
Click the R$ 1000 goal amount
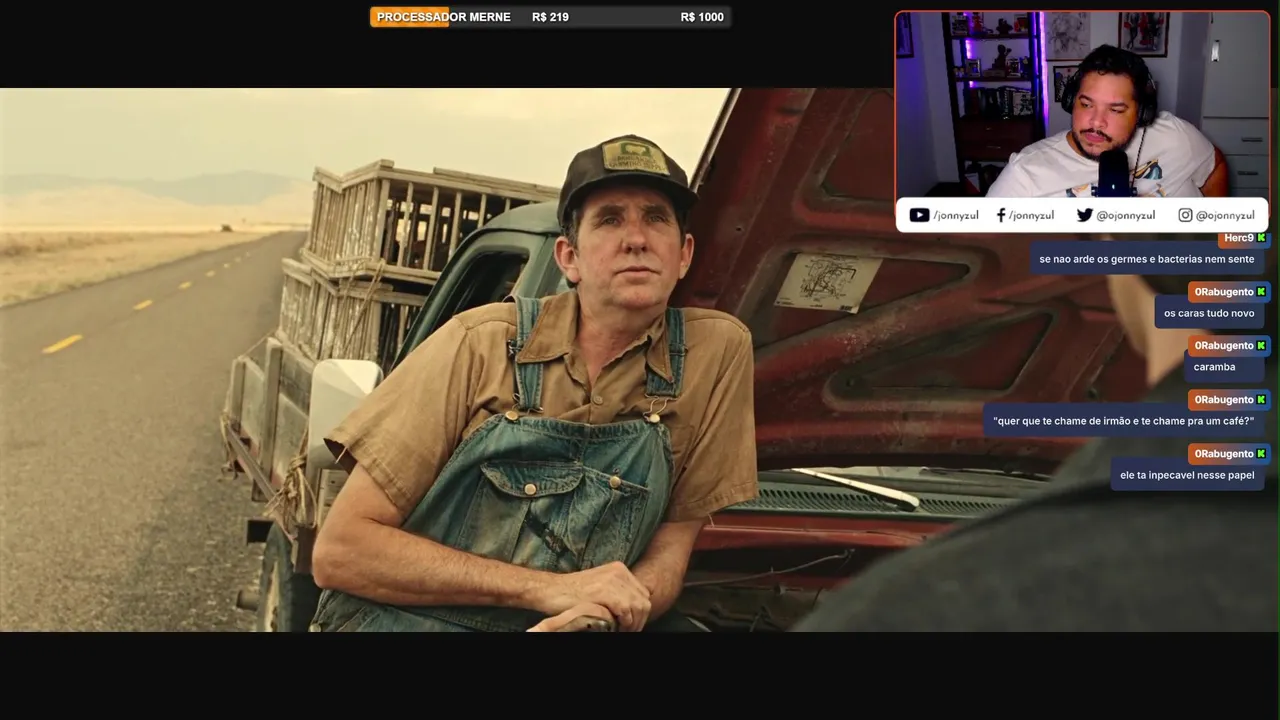click(702, 17)
